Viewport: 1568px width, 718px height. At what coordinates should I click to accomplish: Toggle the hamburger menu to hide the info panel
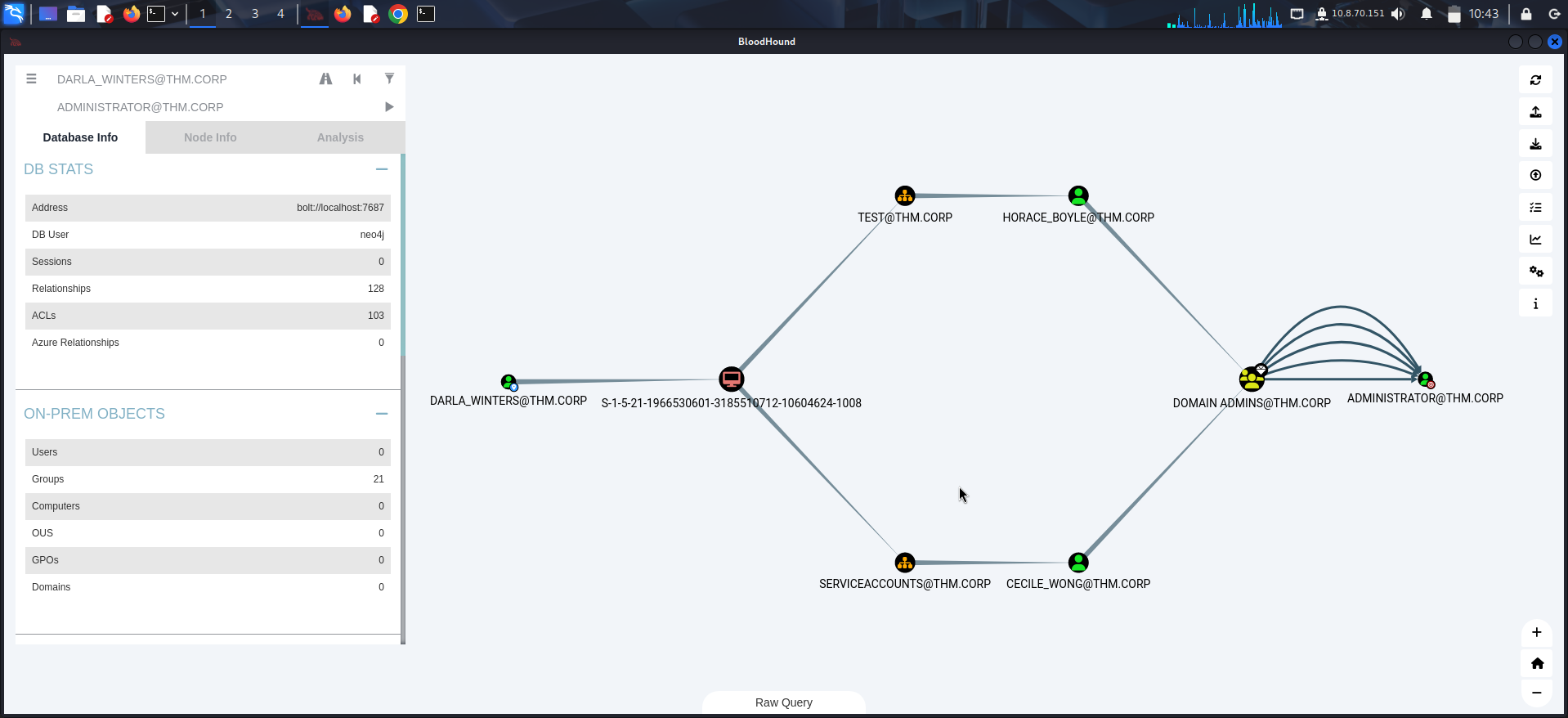click(31, 79)
